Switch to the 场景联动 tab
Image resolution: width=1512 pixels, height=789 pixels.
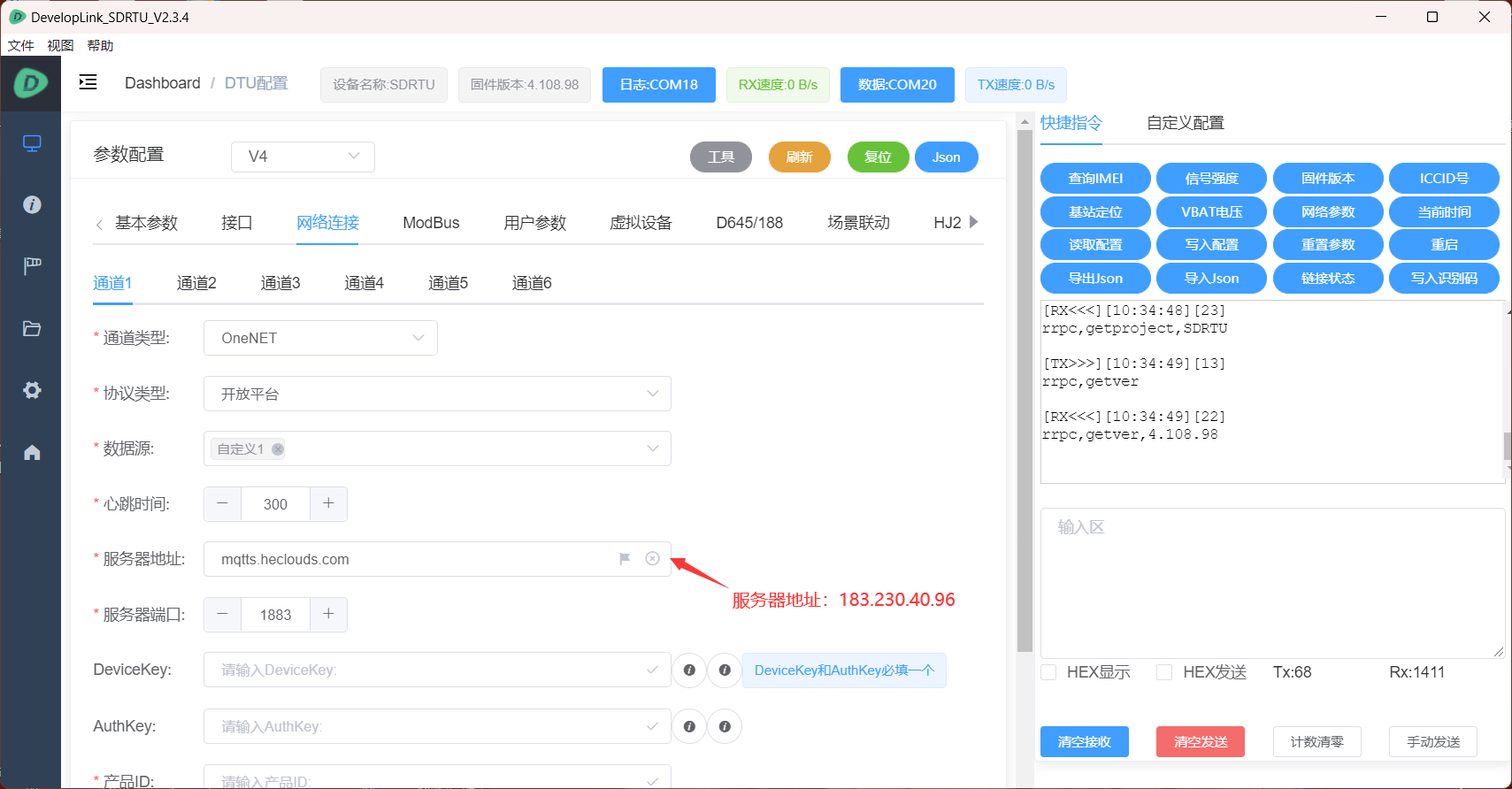click(858, 223)
